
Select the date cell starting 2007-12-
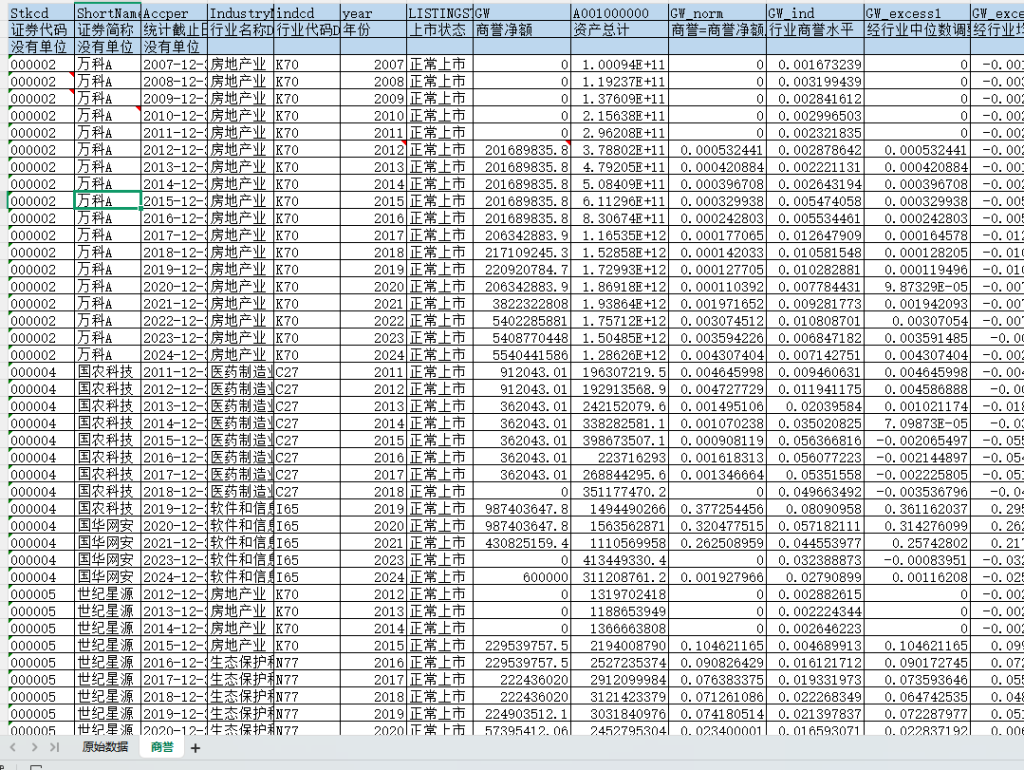pyautogui.click(x=174, y=64)
